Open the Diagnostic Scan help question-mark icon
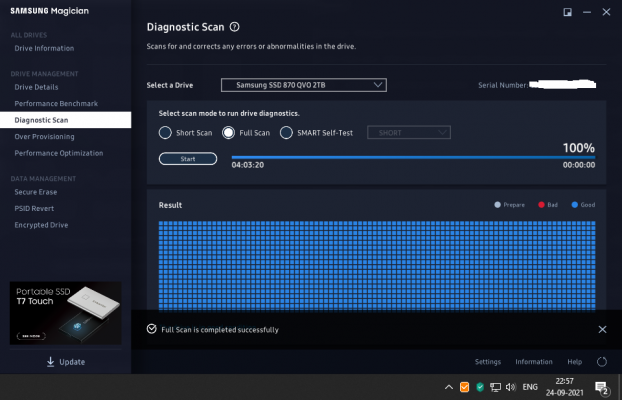 click(x=234, y=27)
